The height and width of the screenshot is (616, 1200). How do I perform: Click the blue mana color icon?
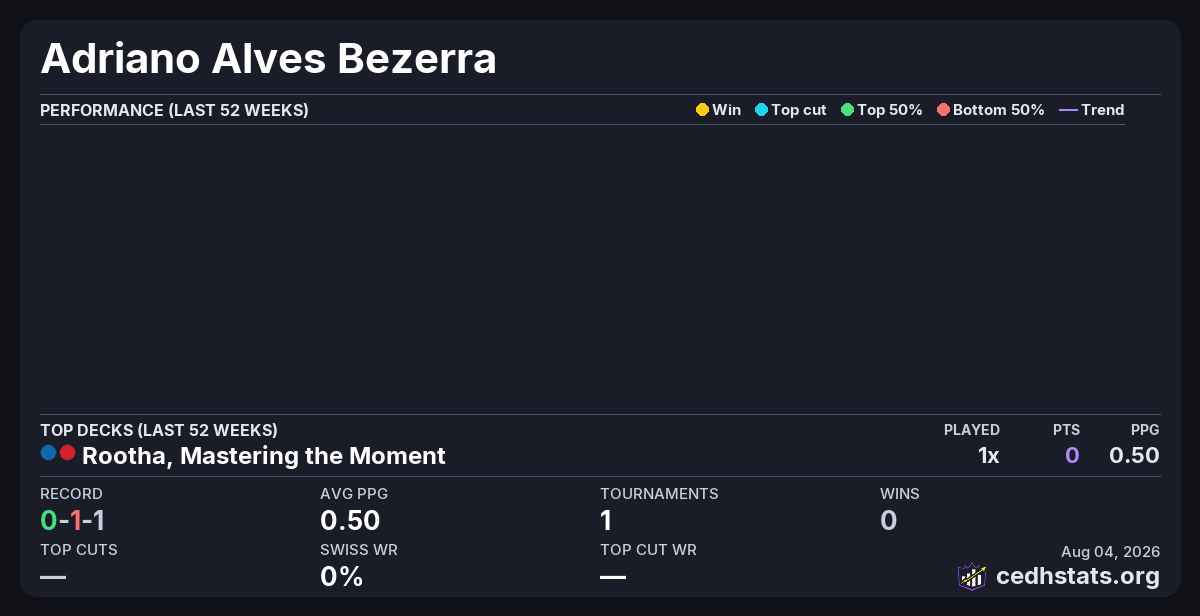click(48, 452)
